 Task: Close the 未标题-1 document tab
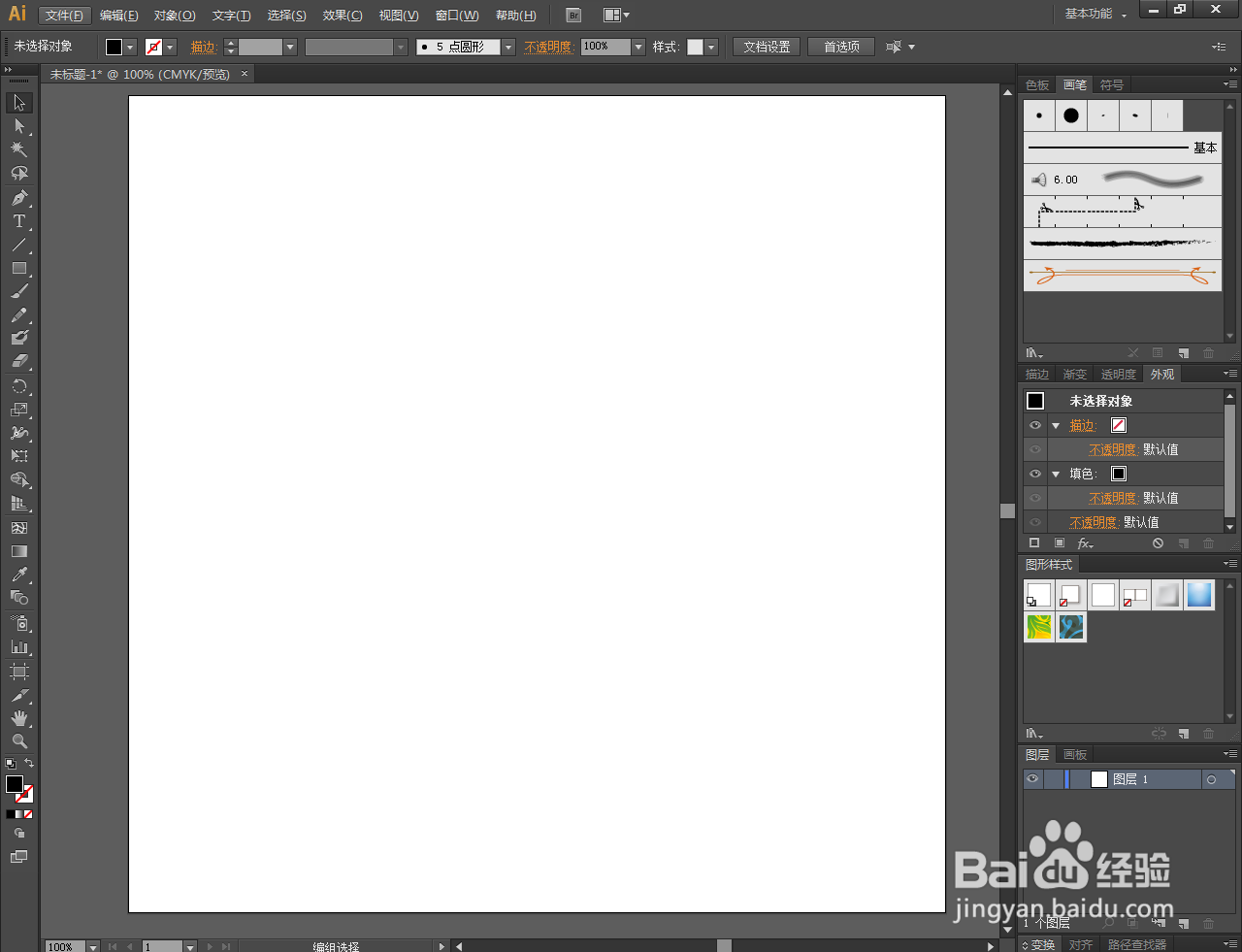pyautogui.click(x=245, y=74)
